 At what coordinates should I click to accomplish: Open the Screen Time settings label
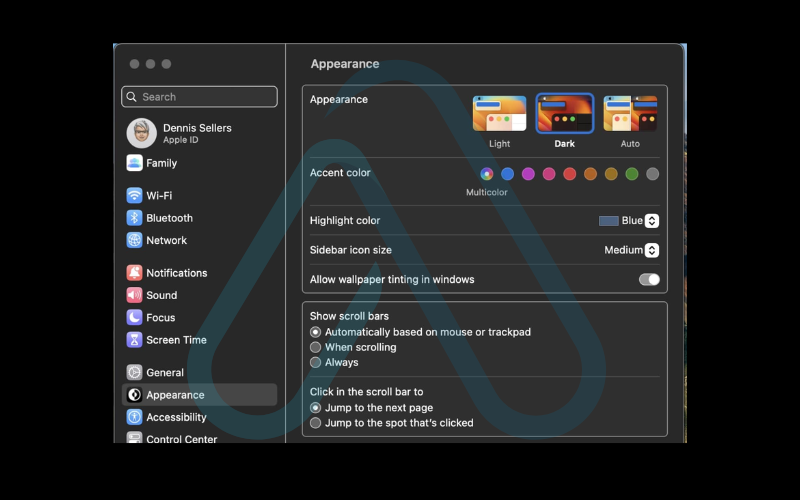[176, 340]
